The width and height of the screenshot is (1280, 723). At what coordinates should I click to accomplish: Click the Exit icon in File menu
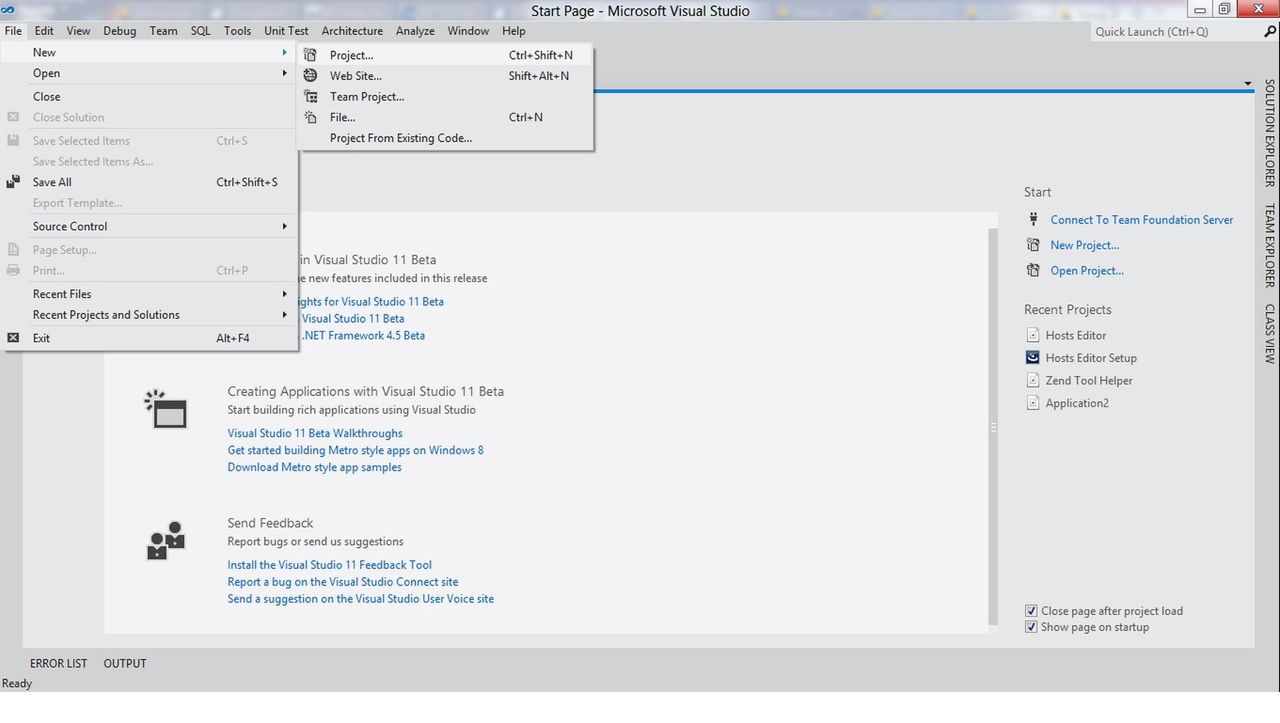(13, 338)
